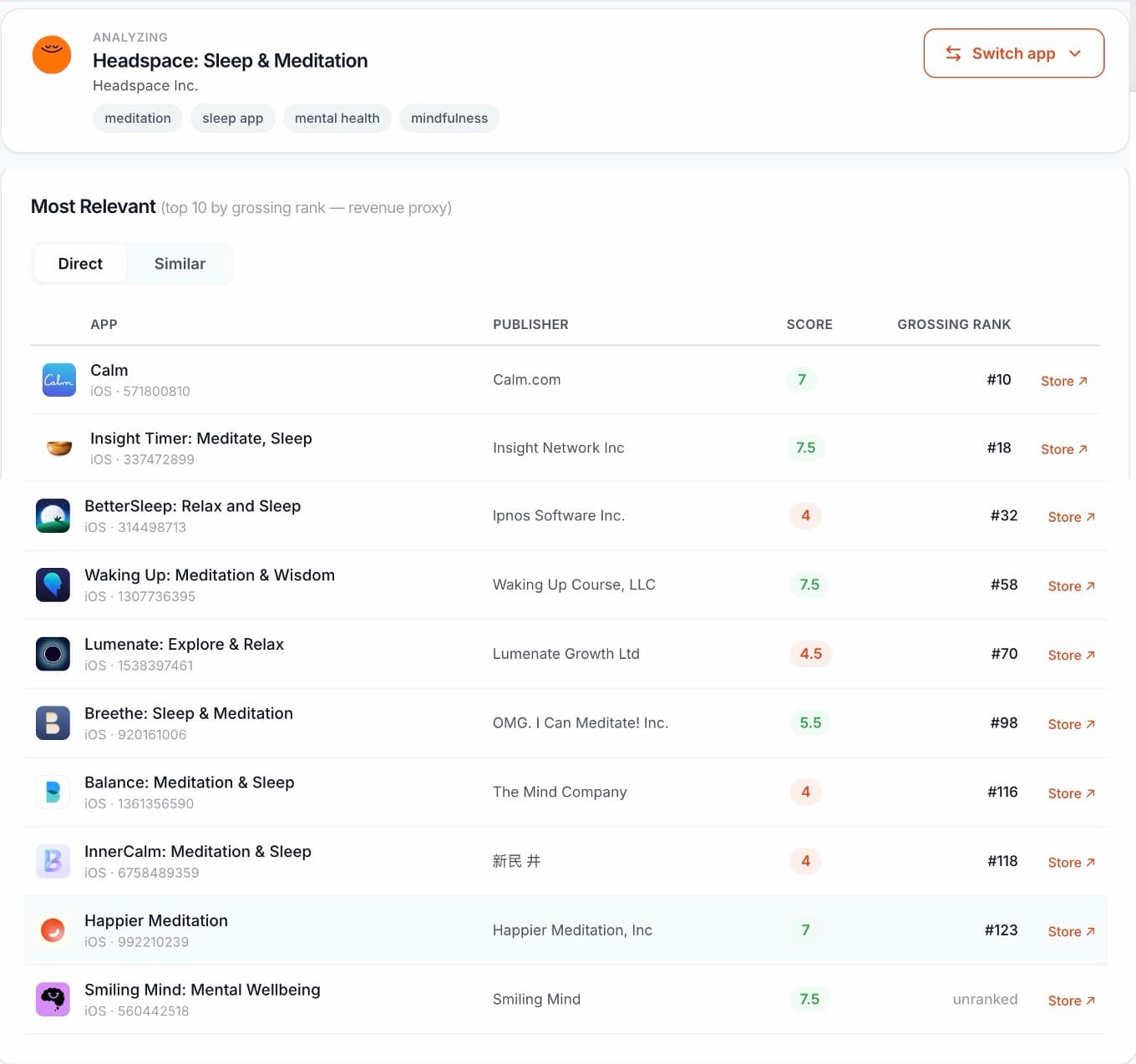Viewport: 1136px width, 1064px height.
Task: Click Calm's score badge of 7
Action: pos(802,380)
